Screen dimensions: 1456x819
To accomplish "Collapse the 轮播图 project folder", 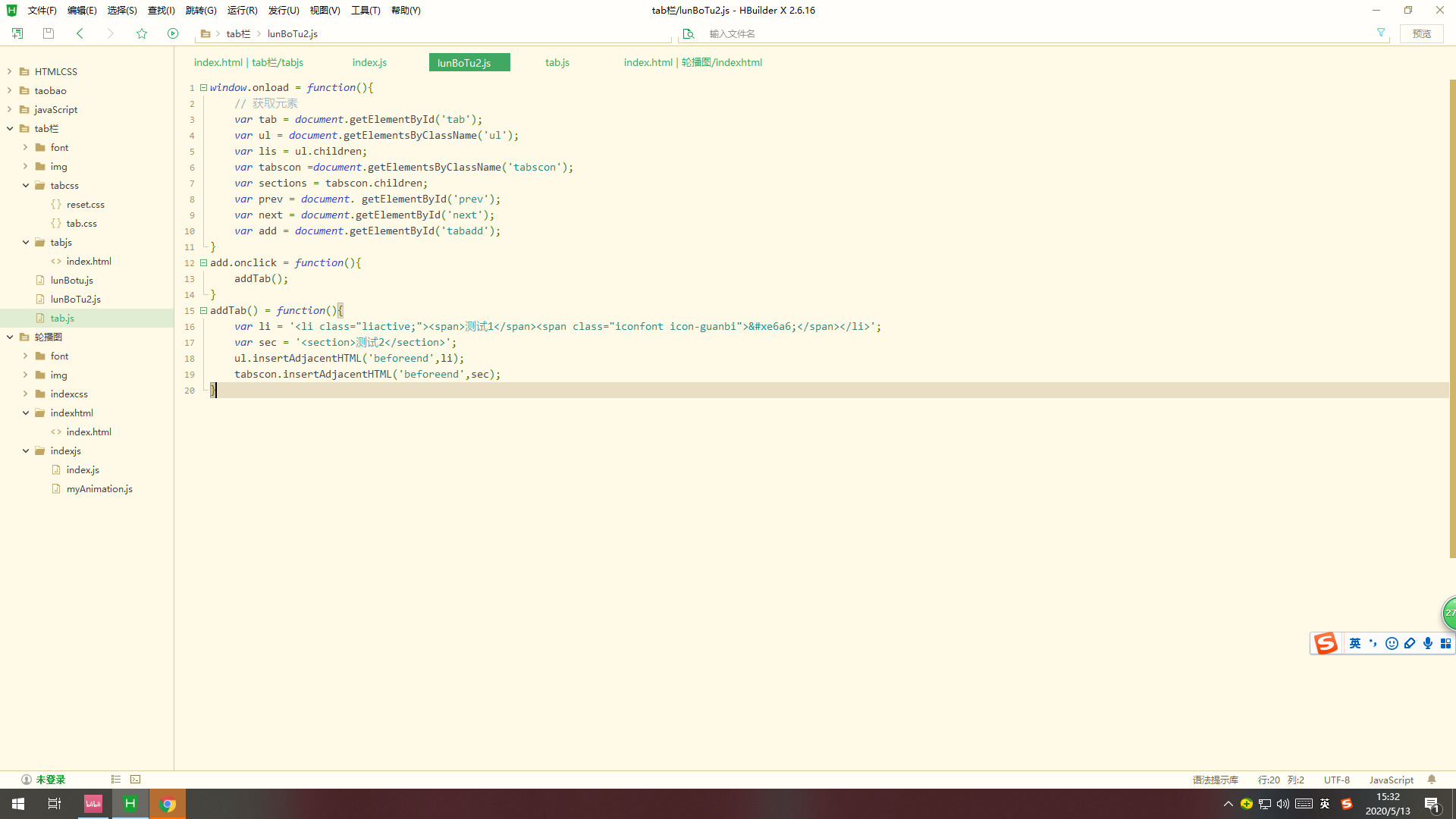I will pyautogui.click(x=9, y=337).
